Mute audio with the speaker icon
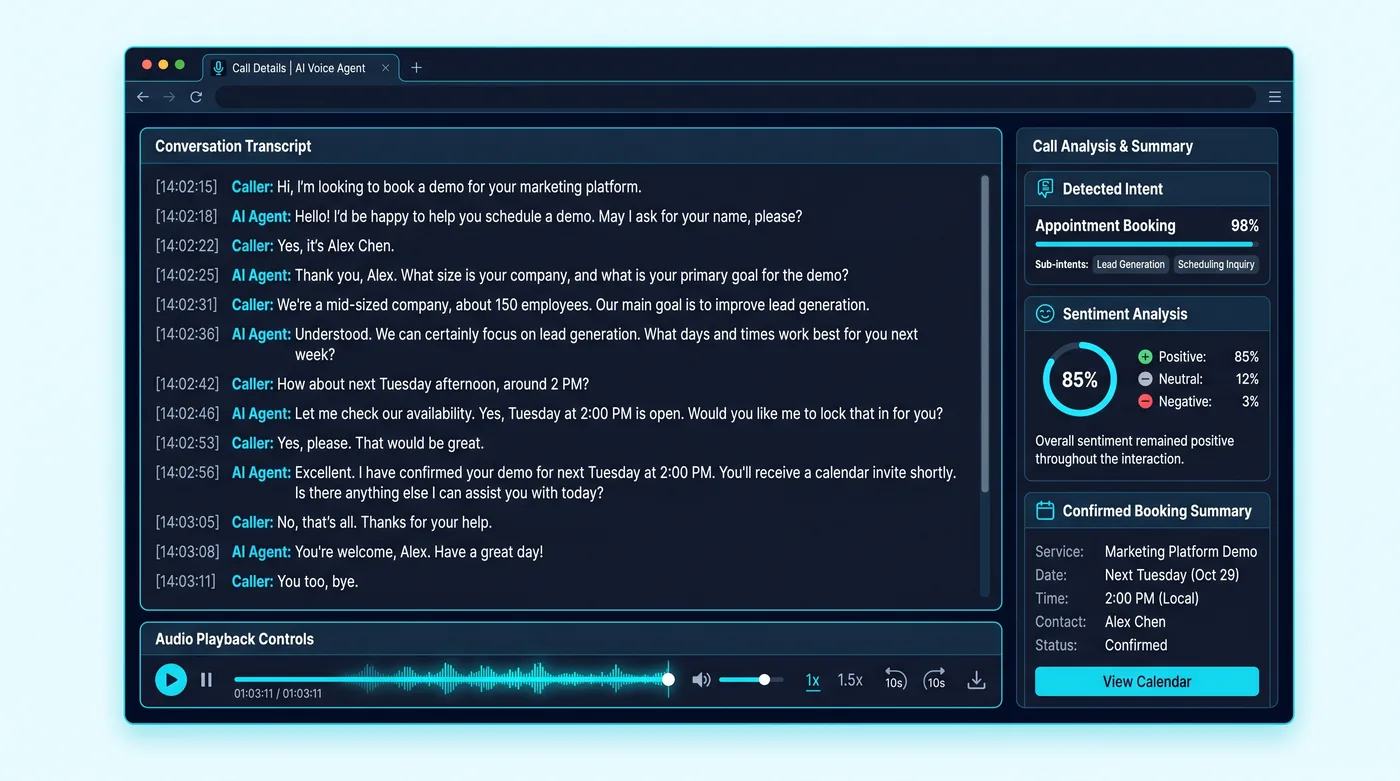This screenshot has height=781, width=1400. coord(701,680)
